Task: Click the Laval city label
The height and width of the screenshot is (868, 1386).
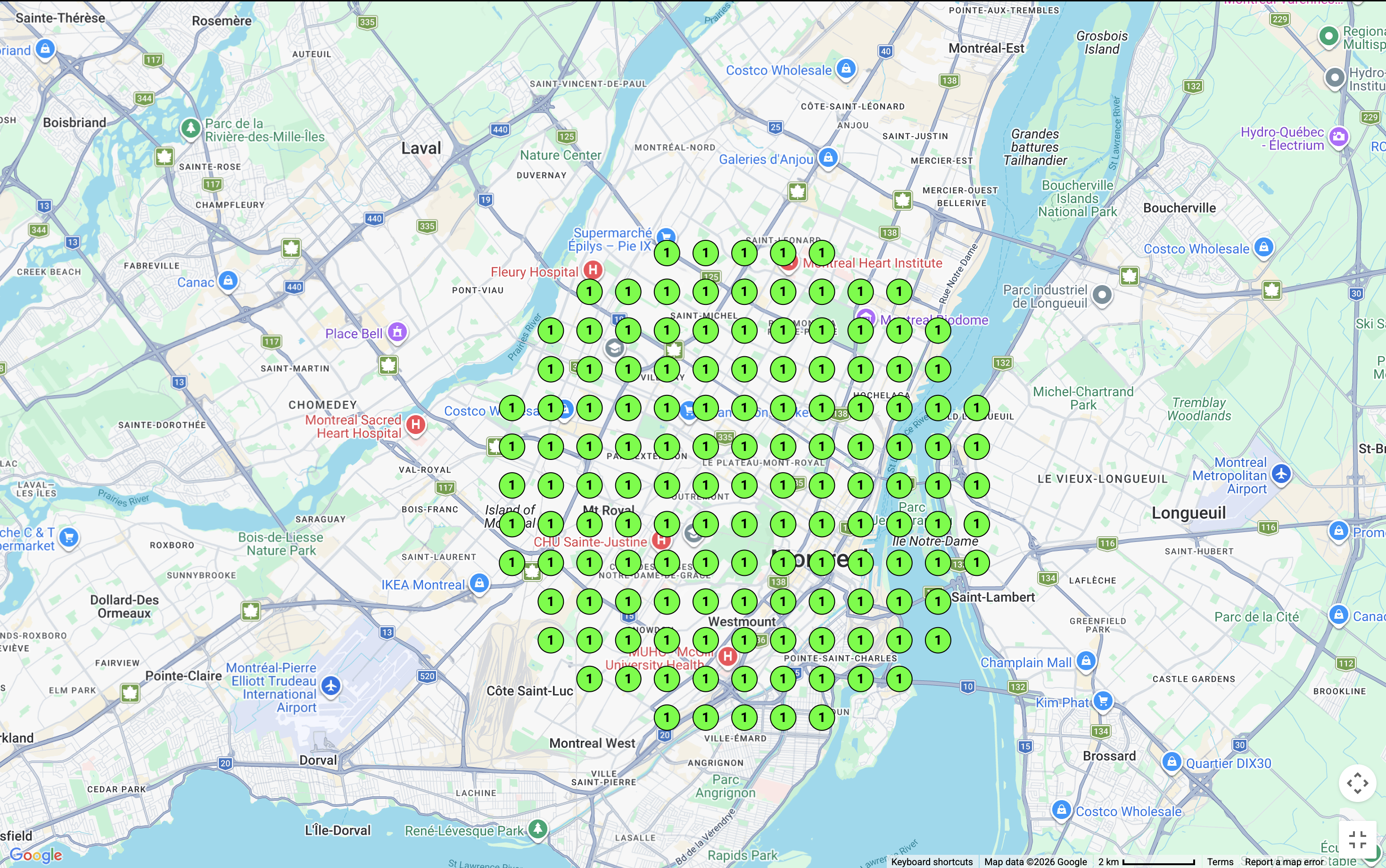Action: pos(421,148)
